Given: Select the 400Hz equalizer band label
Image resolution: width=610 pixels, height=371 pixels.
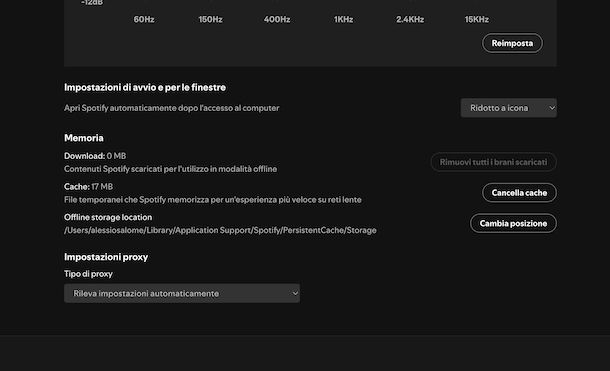Looking at the screenshot, I should [x=277, y=19].
